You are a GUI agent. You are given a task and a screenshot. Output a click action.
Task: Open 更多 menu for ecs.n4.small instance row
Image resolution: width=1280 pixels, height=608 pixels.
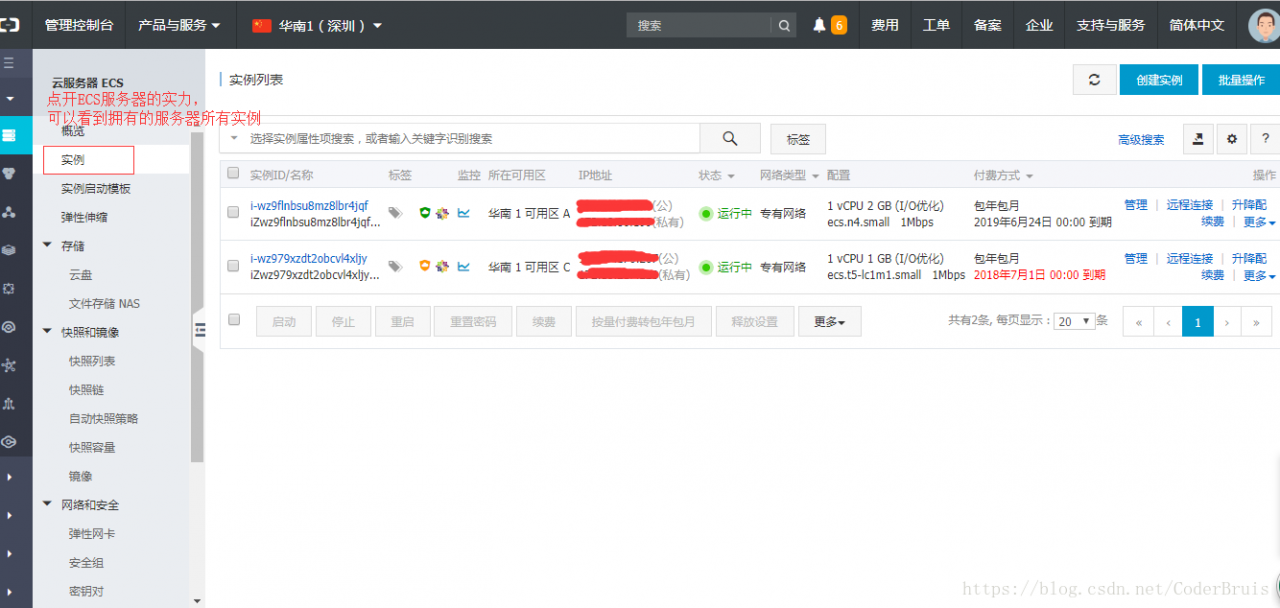[1259, 222]
